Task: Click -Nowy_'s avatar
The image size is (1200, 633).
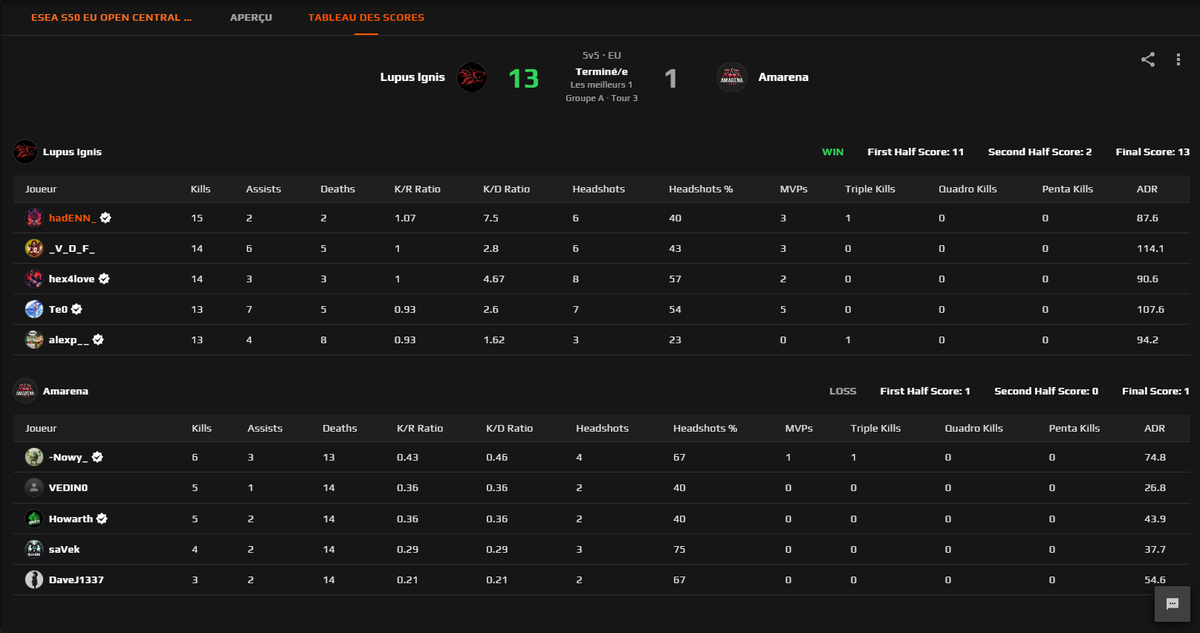Action: click(34, 457)
